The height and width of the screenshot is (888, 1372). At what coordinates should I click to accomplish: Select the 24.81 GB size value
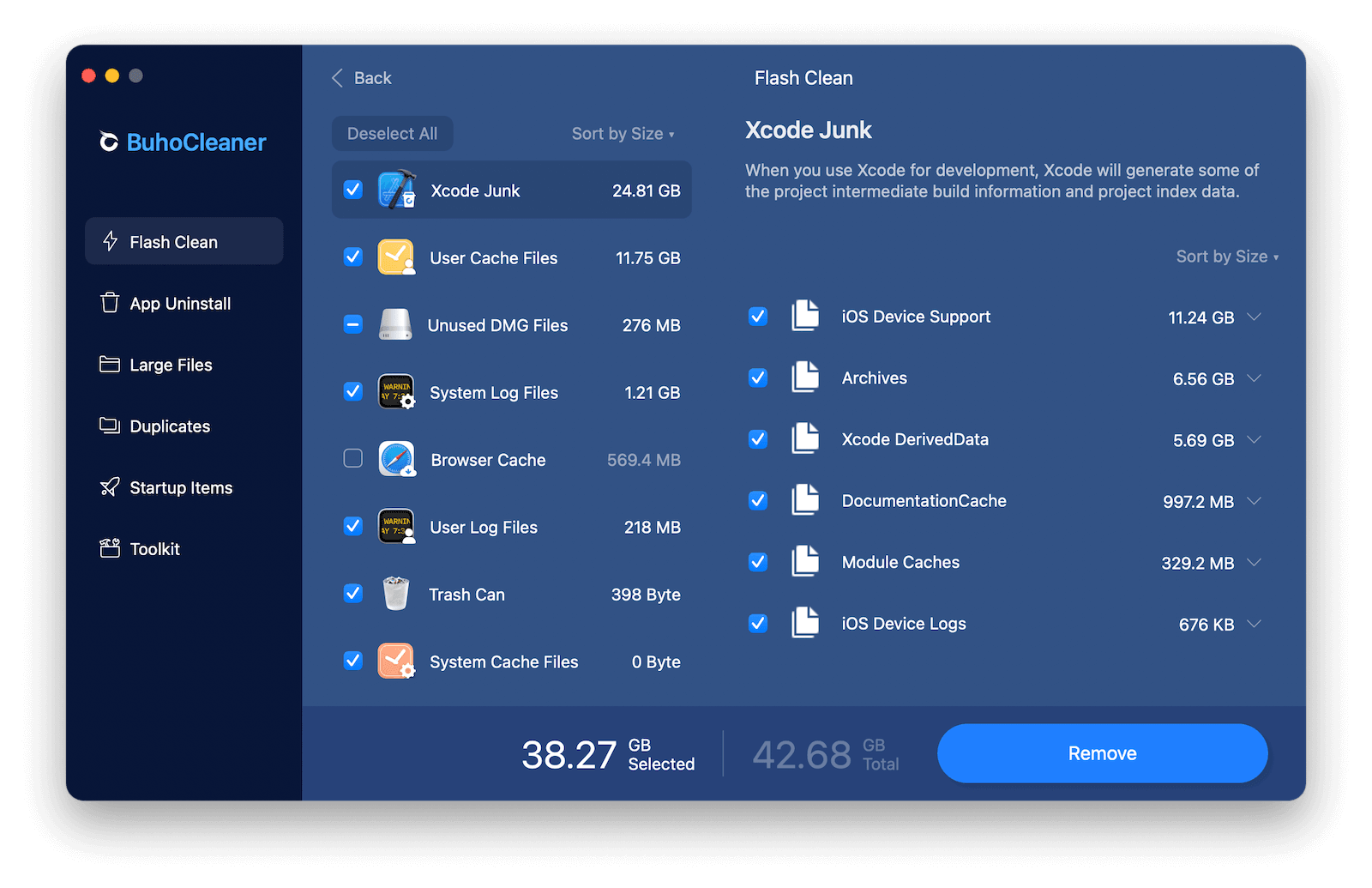(646, 190)
